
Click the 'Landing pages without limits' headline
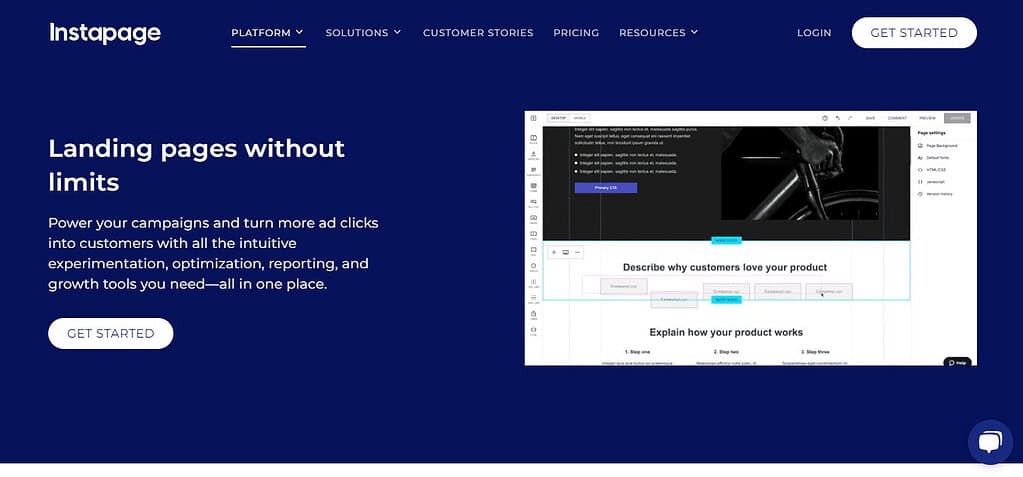(196, 165)
